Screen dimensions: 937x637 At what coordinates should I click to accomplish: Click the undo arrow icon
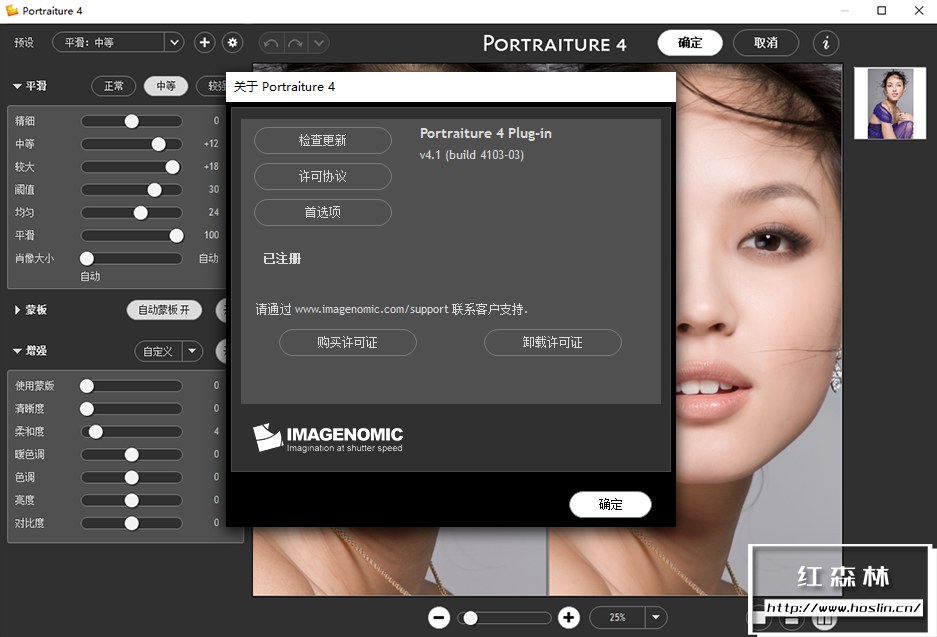(271, 43)
